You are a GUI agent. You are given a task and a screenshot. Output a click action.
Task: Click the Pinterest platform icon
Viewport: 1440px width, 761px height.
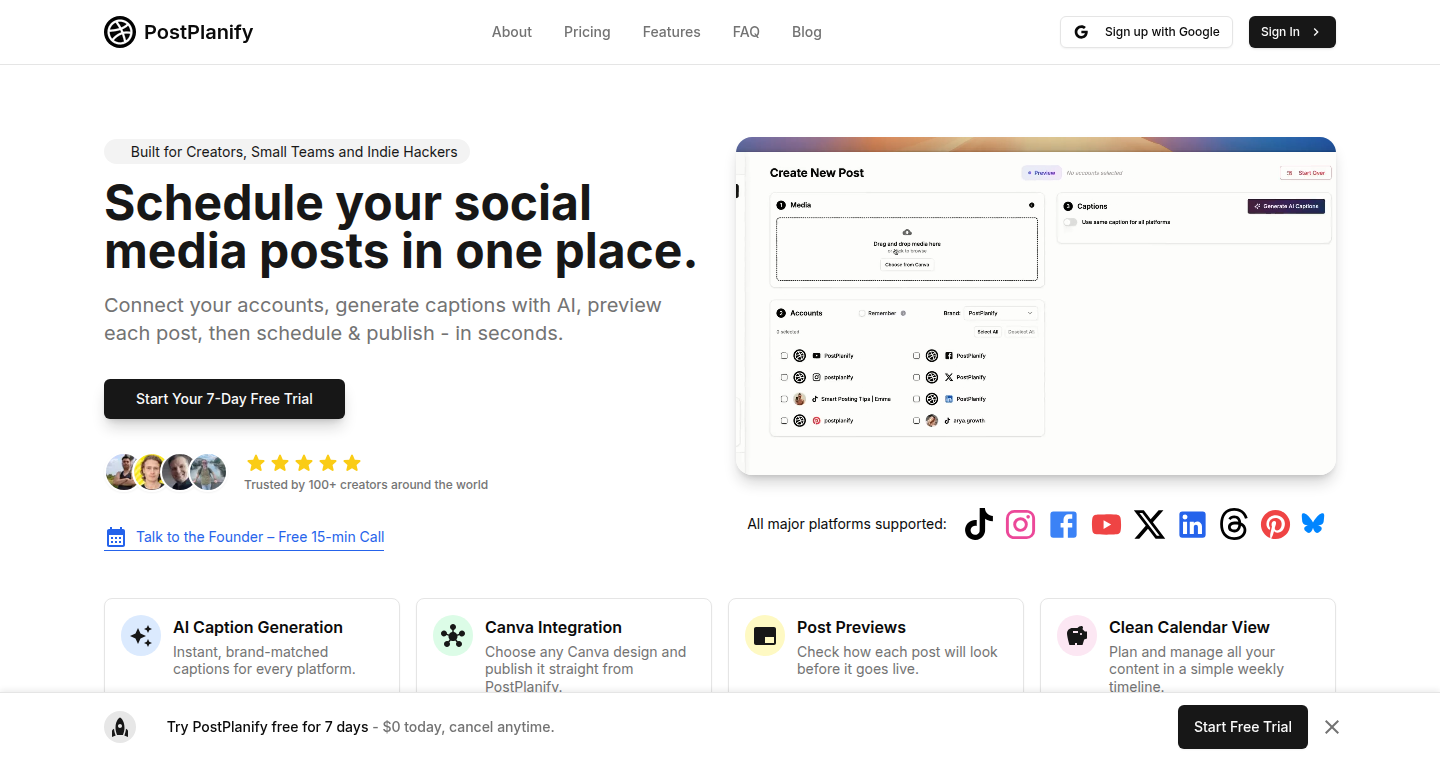tap(1275, 524)
